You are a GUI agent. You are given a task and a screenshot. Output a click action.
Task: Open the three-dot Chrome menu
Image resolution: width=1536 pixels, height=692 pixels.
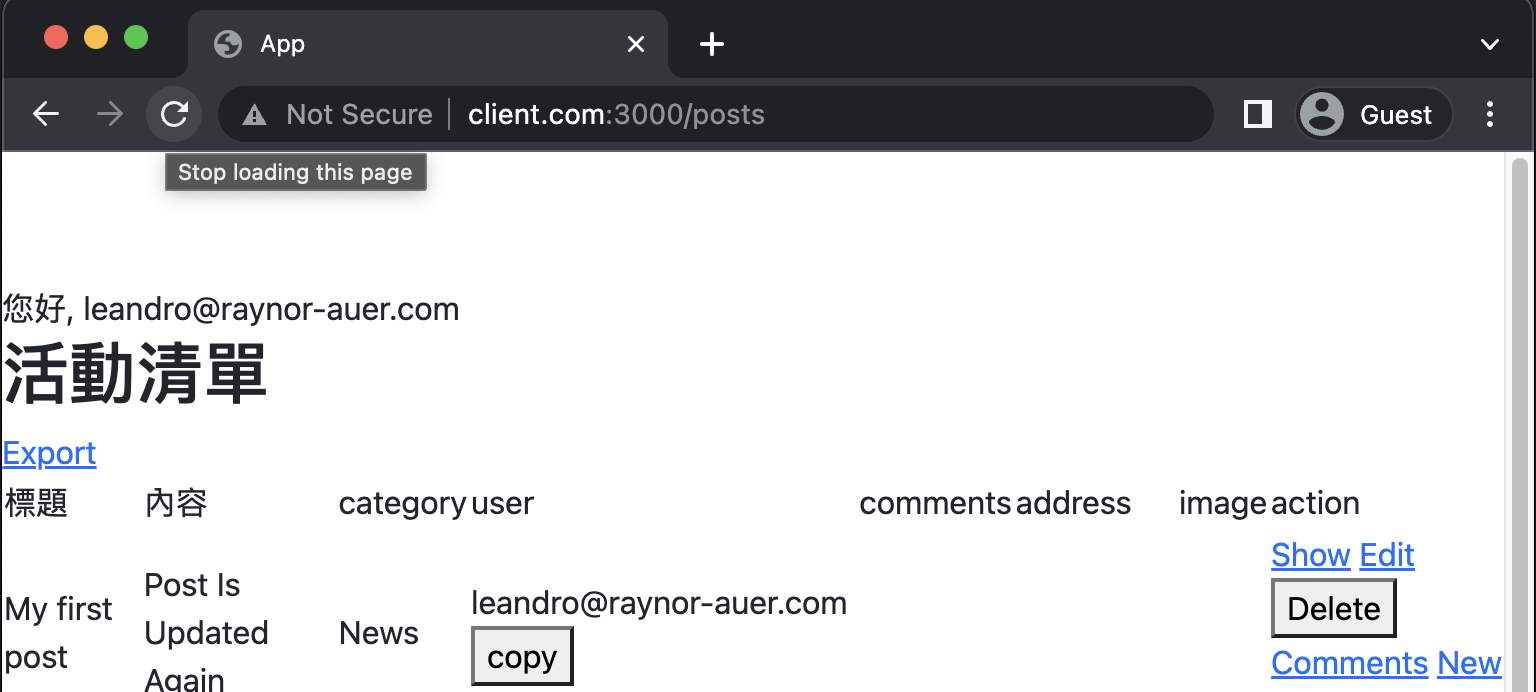pyautogui.click(x=1489, y=115)
